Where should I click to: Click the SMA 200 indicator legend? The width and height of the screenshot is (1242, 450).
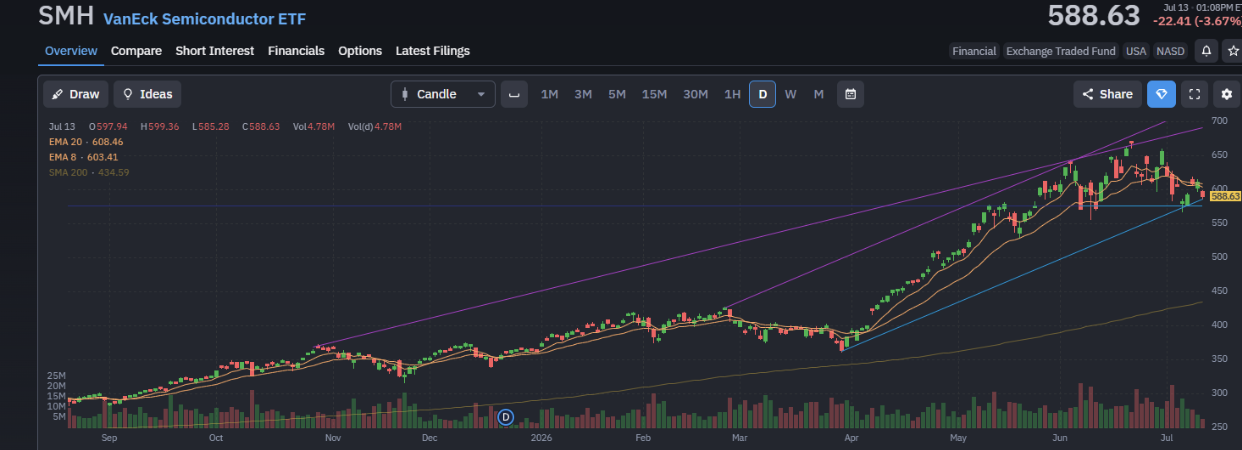click(89, 172)
